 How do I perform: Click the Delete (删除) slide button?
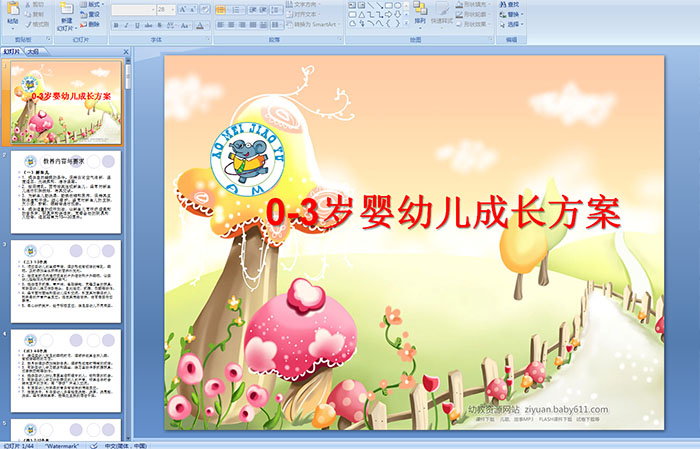tap(90, 24)
